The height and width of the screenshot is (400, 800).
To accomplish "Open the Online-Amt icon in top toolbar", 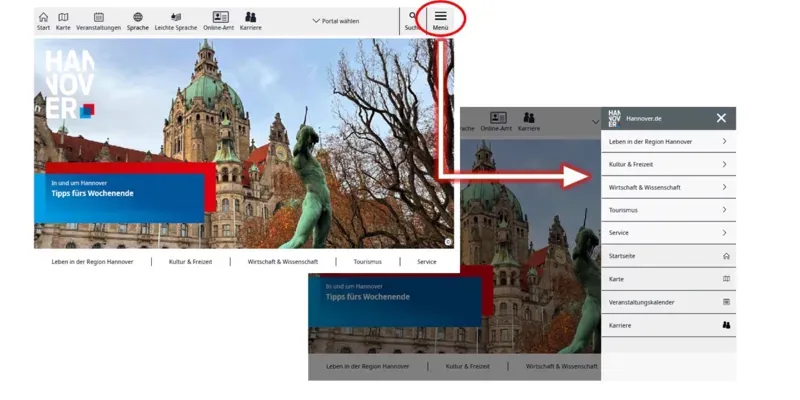I will click(x=220, y=17).
